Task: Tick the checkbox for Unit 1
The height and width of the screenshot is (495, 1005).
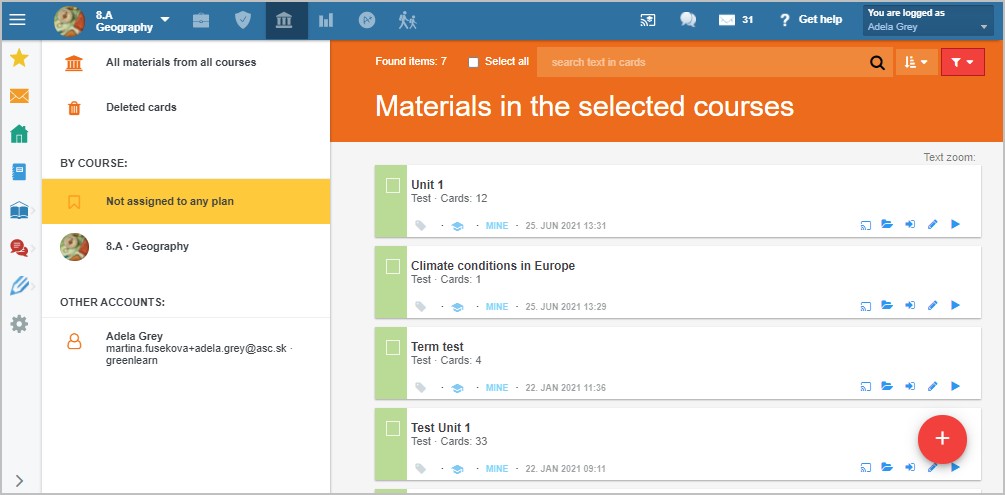Action: click(393, 186)
